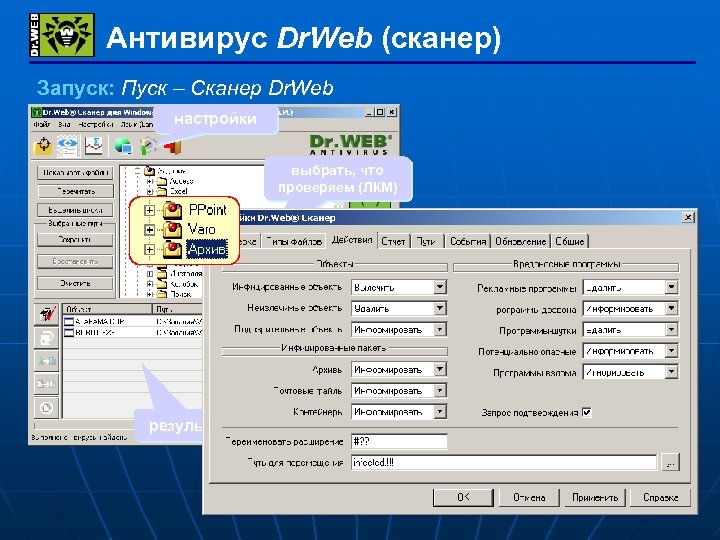The width and height of the screenshot is (720, 540).
Task: Open the statistics chart icon with sigma
Action: pos(94,146)
